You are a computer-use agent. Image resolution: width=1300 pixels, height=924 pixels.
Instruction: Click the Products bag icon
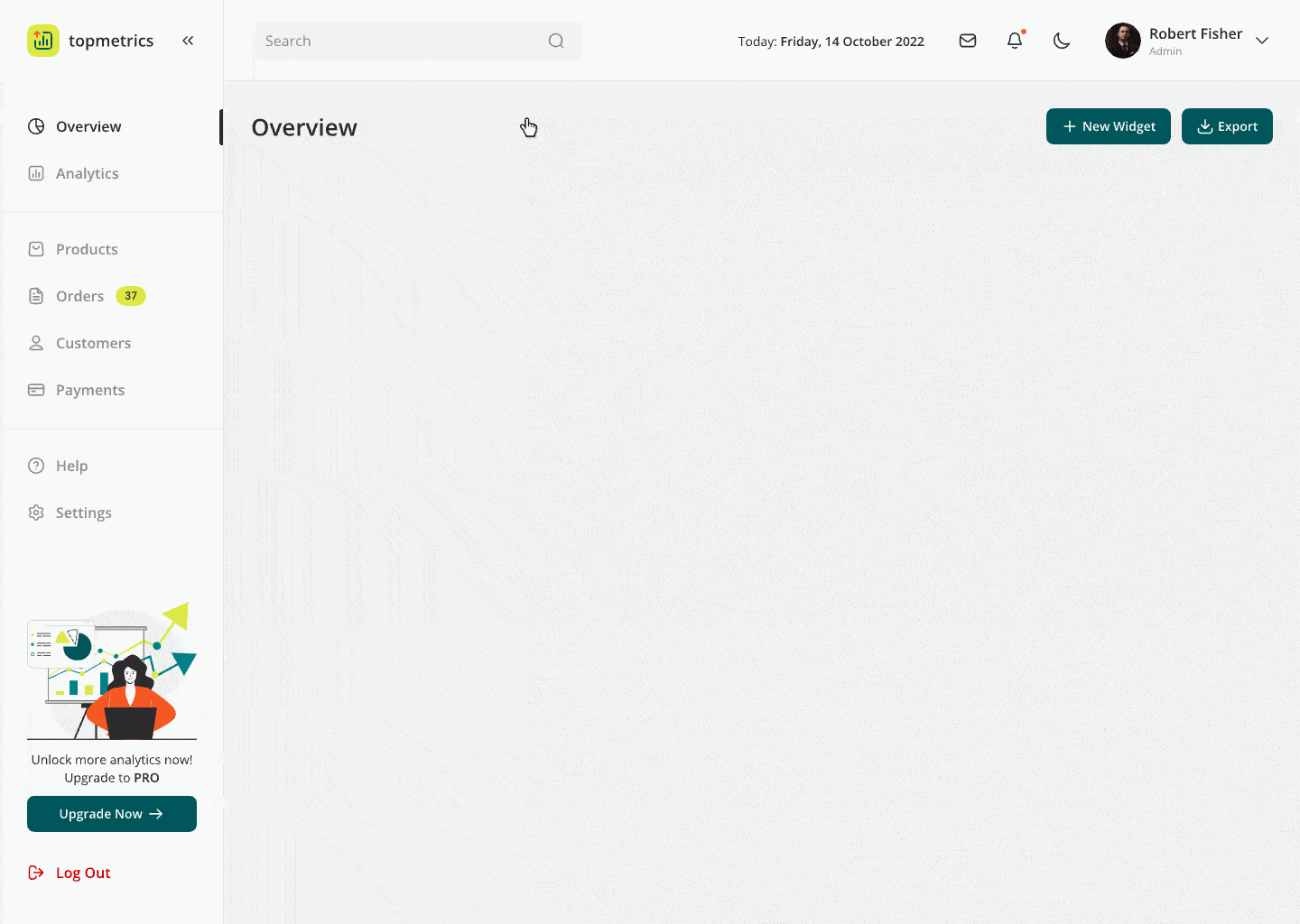pos(36,249)
